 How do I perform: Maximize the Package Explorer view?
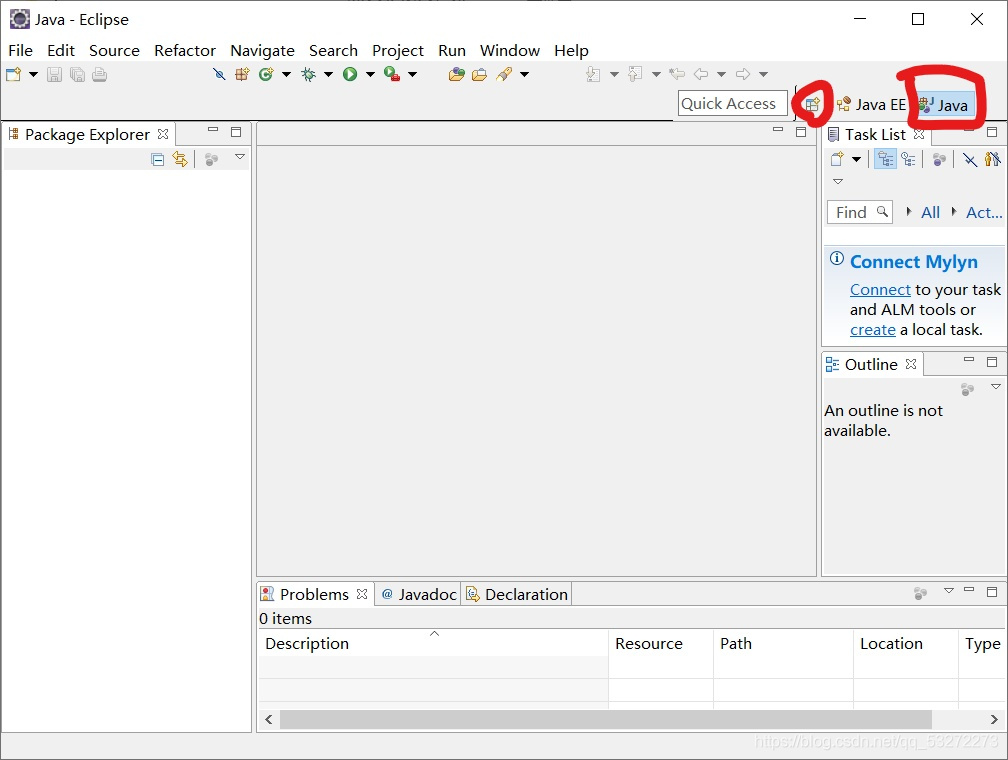(x=236, y=132)
